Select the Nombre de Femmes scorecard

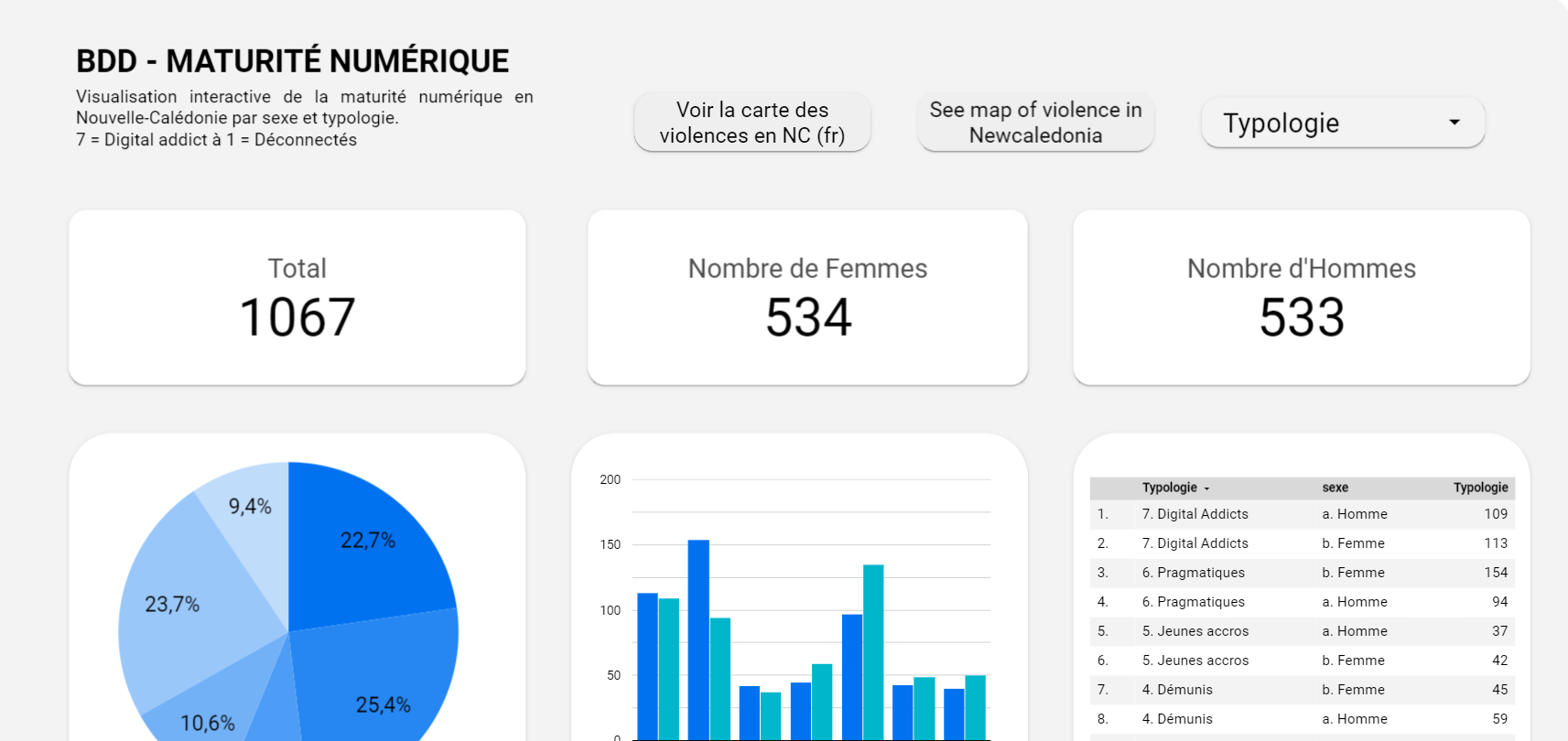[x=807, y=297]
